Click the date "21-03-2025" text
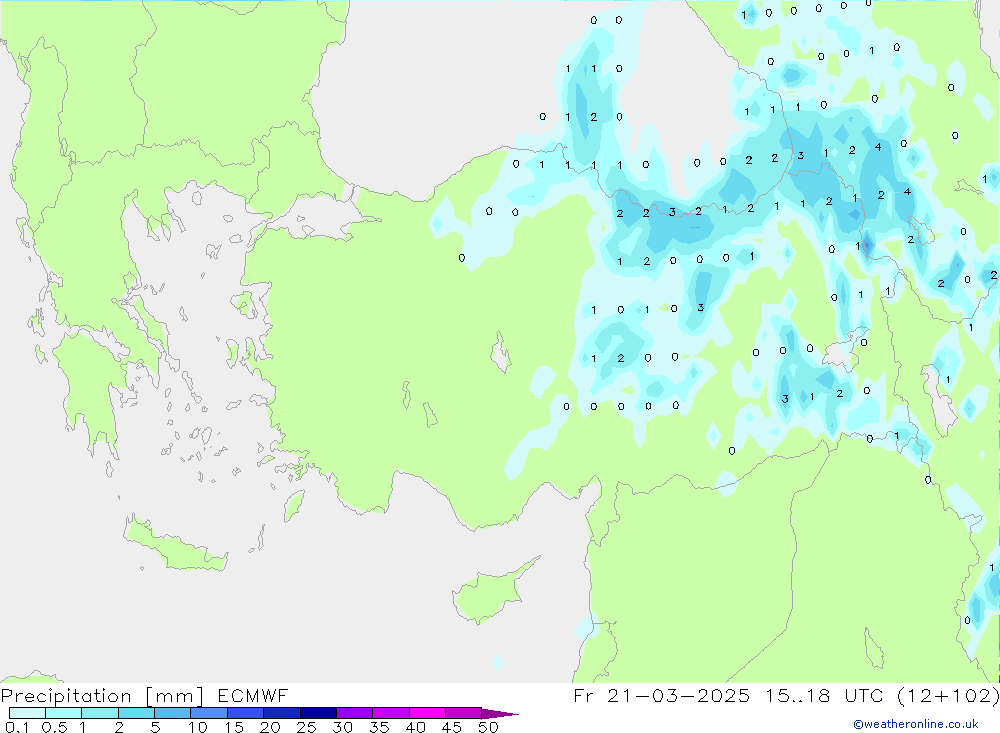This screenshot has width=1000, height=733. (679, 695)
